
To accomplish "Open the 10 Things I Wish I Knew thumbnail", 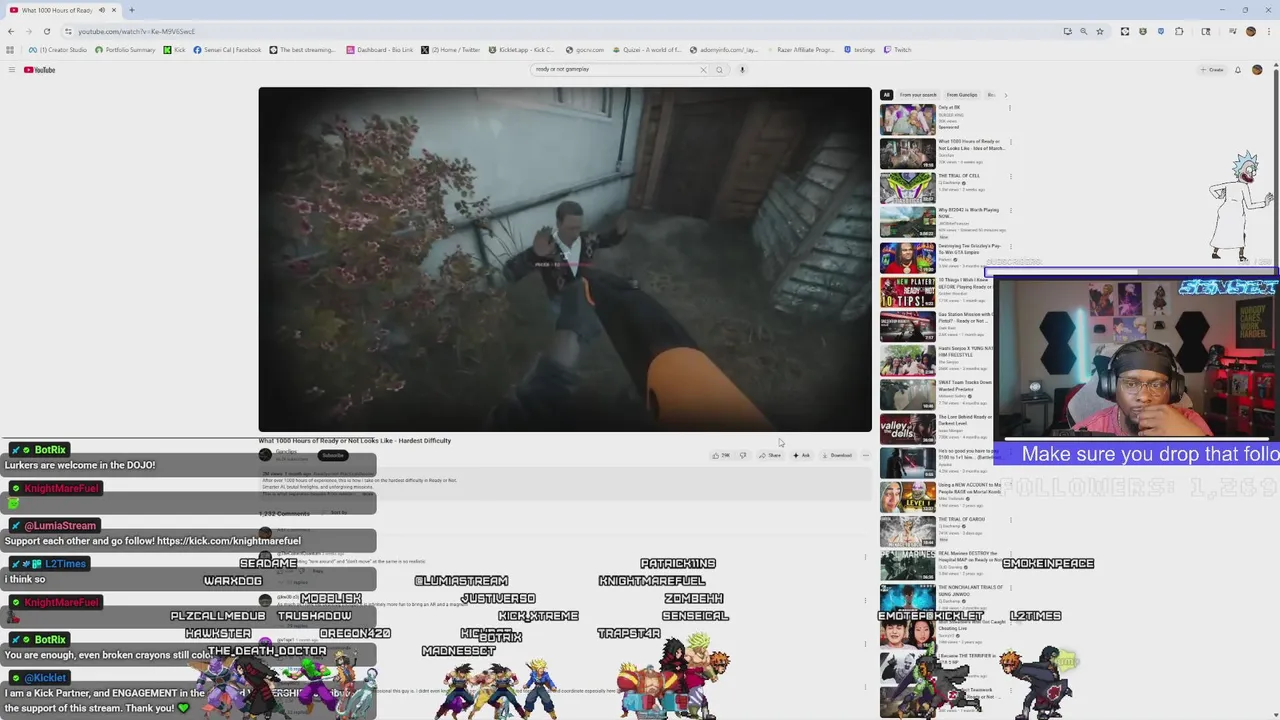I will pyautogui.click(x=907, y=290).
